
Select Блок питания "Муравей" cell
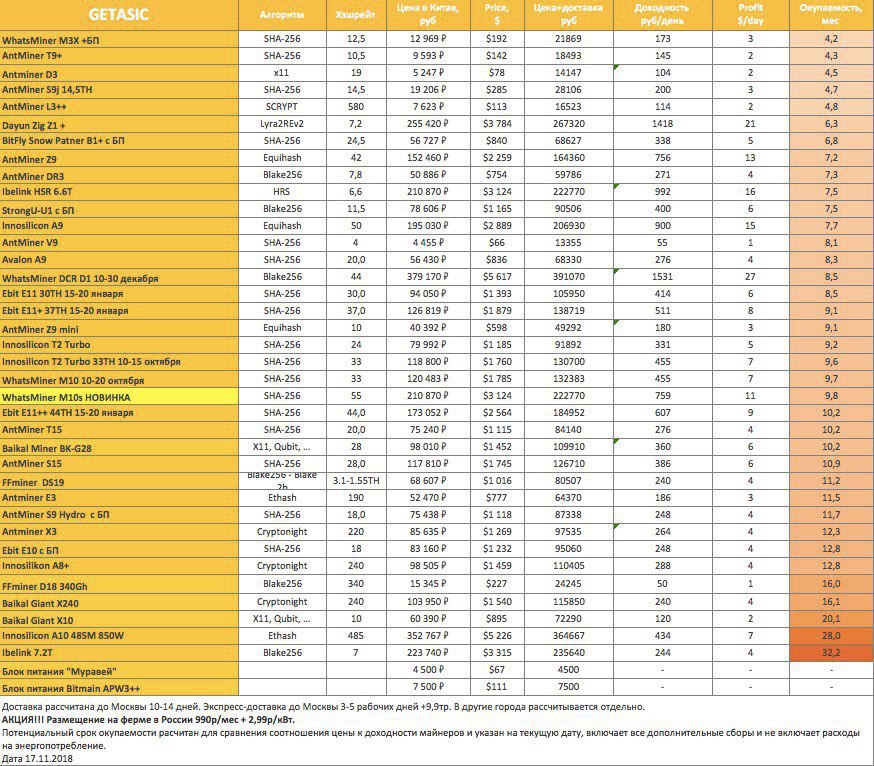pos(119,671)
